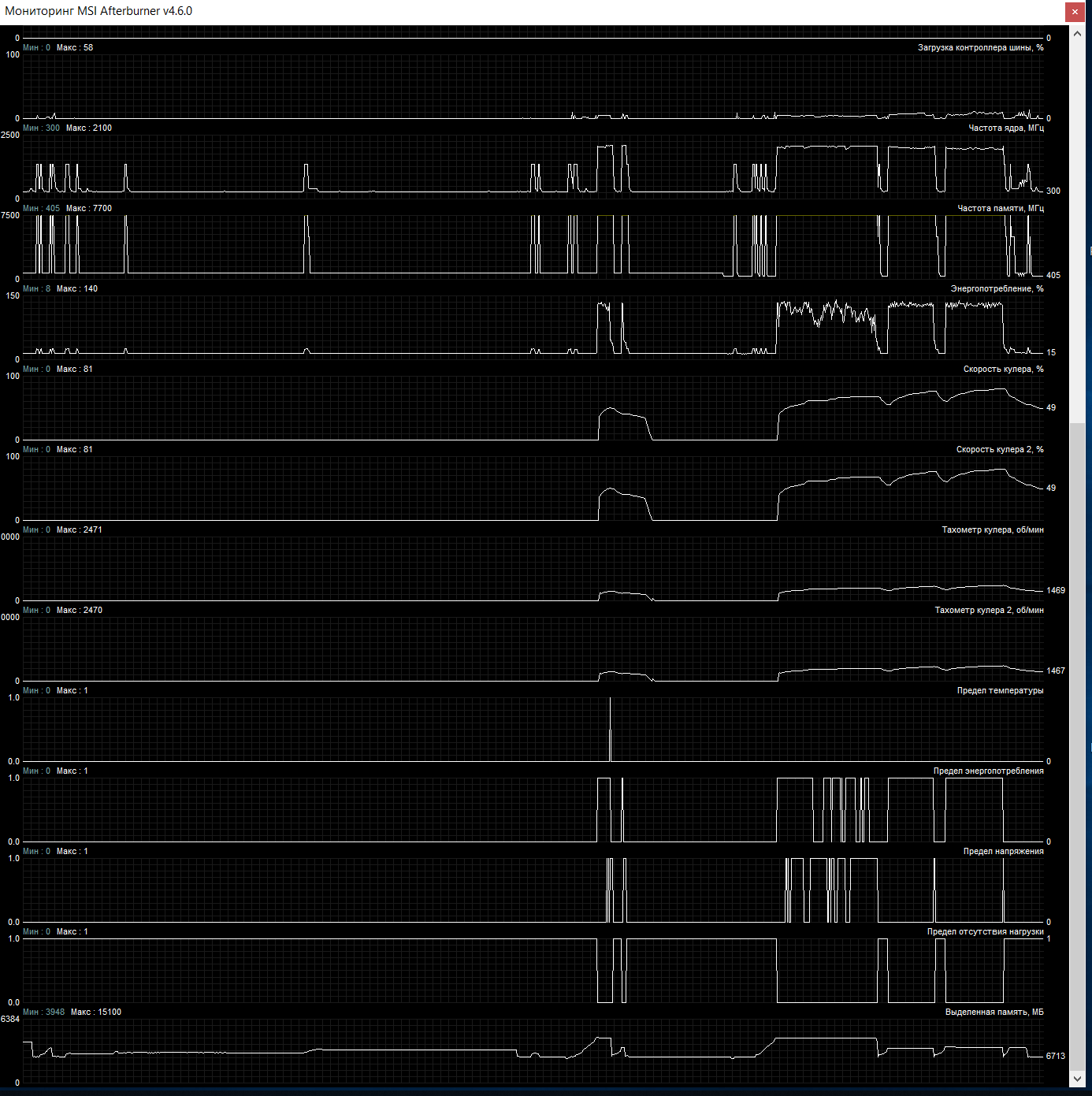Screen dimensions: 1092x1096
Task: Click the scrollbar up arrow
Action: 1077,34
